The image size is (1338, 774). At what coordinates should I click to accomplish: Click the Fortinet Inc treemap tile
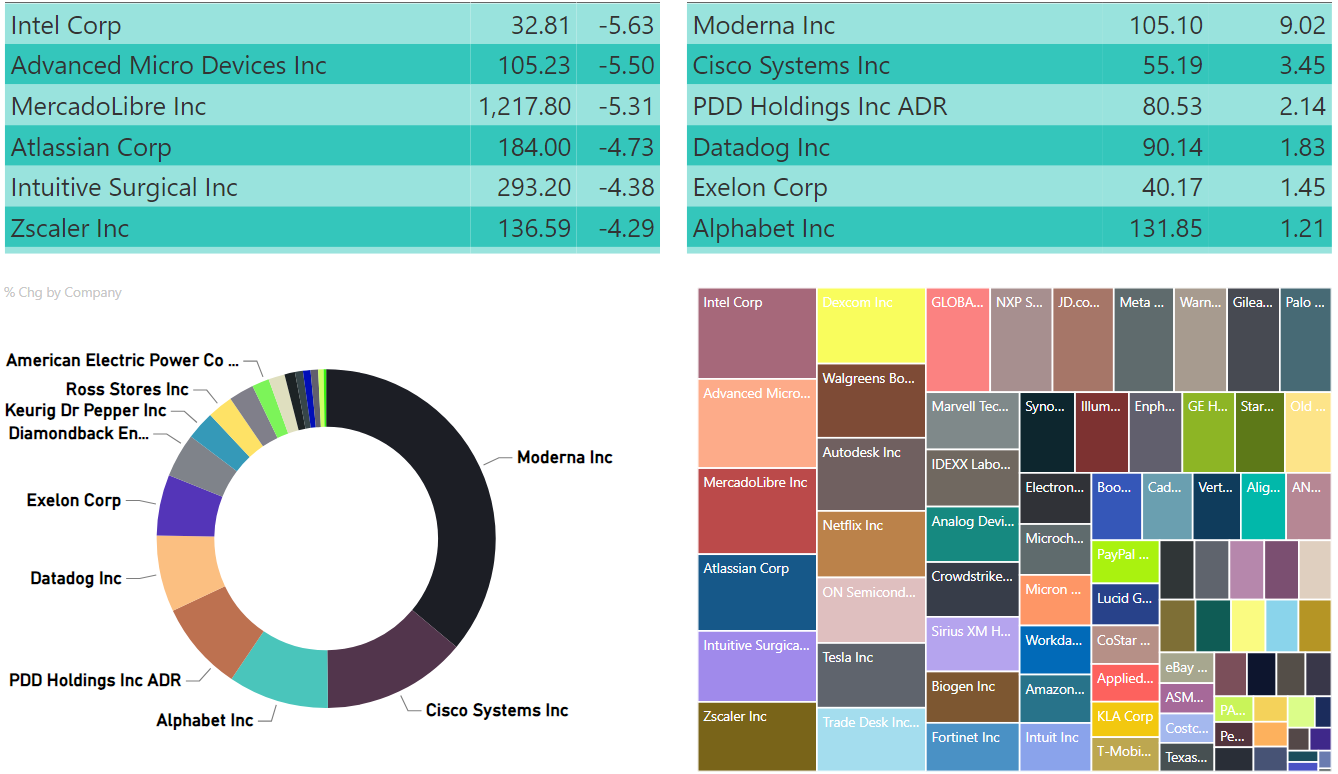click(x=973, y=747)
